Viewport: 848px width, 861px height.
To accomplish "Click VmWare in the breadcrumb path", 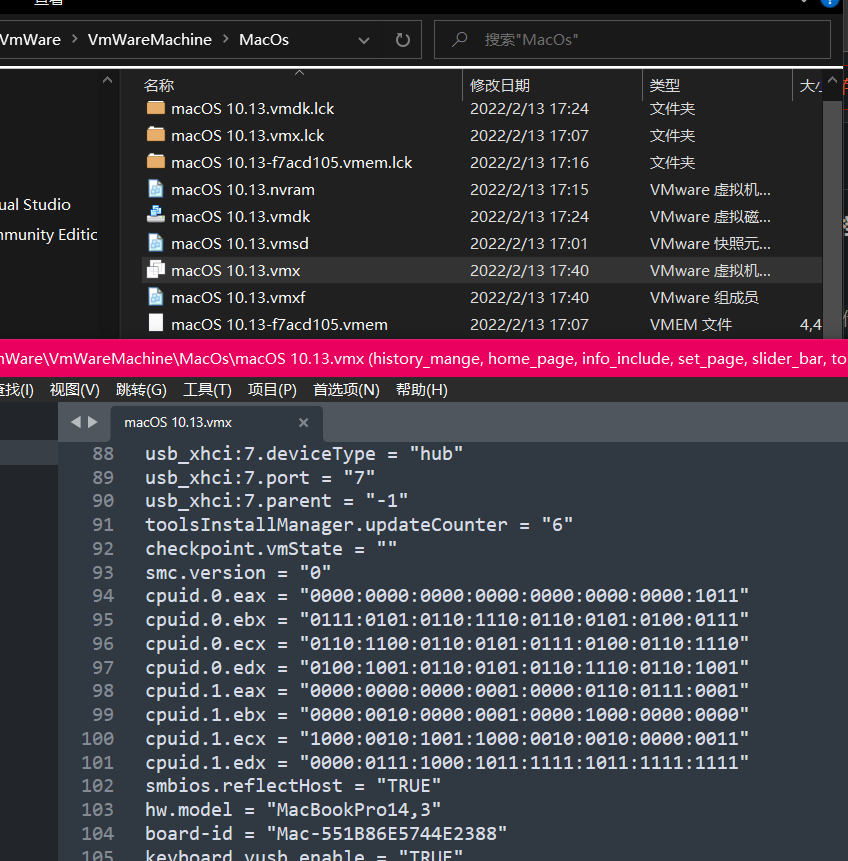I will tap(30, 40).
